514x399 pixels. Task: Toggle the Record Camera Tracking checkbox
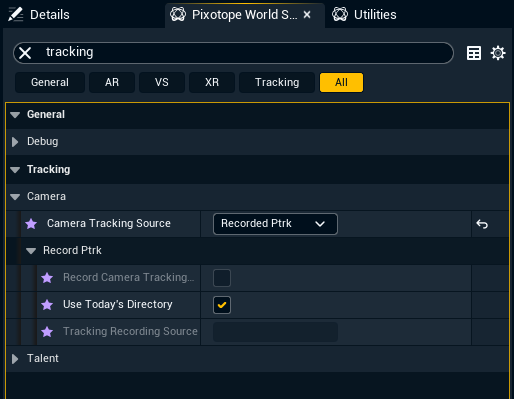click(x=222, y=278)
